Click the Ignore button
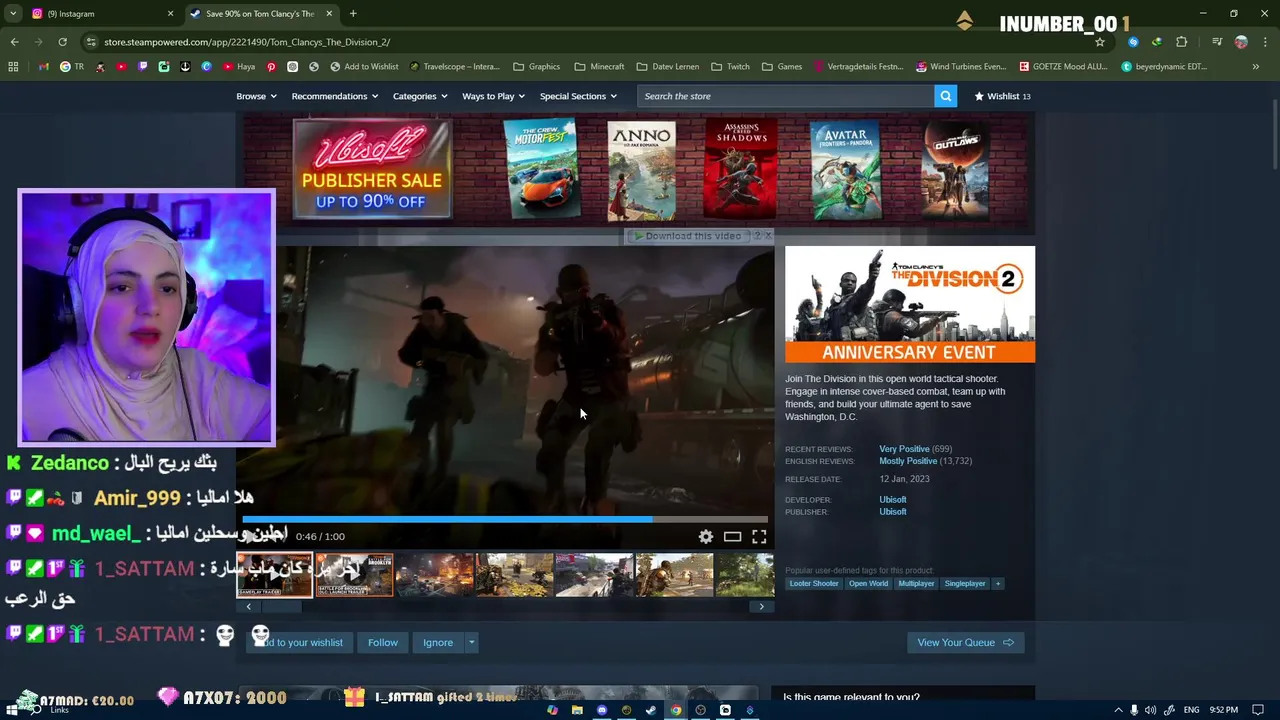 pyautogui.click(x=438, y=643)
